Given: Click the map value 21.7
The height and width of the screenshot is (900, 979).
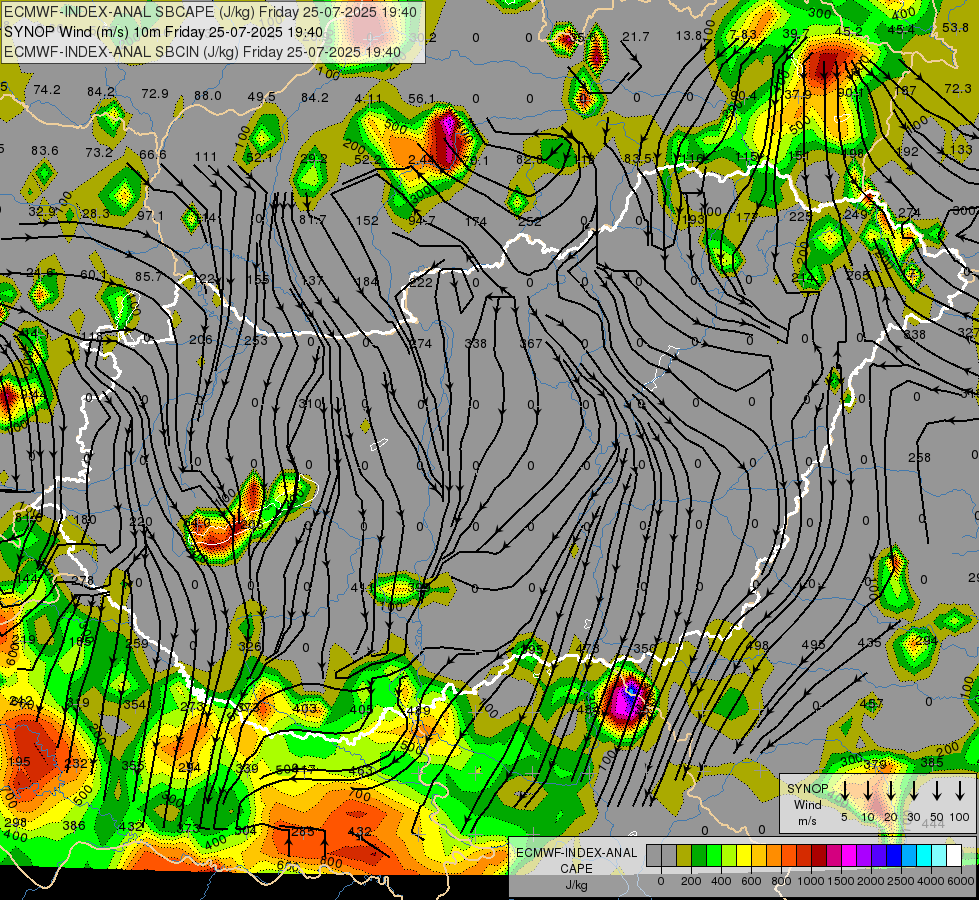Looking at the screenshot, I should (636, 37).
